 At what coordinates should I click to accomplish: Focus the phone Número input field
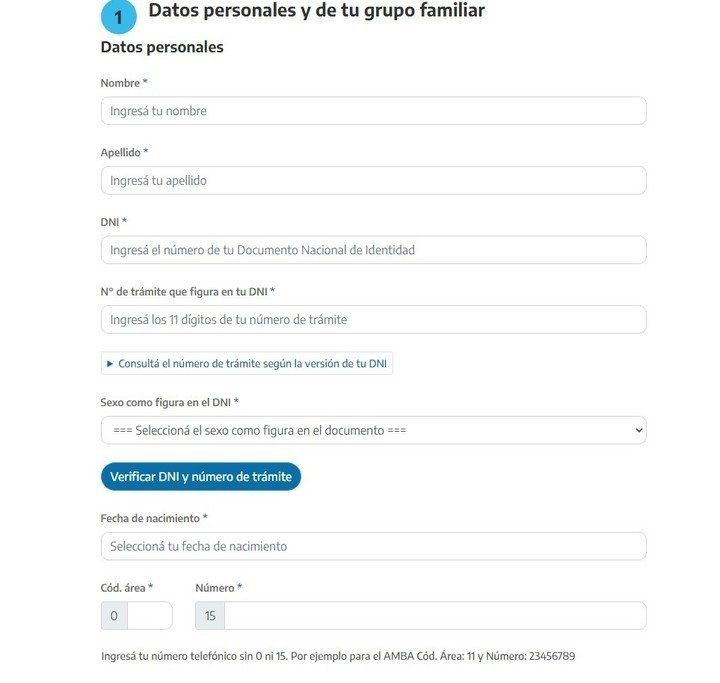434,616
